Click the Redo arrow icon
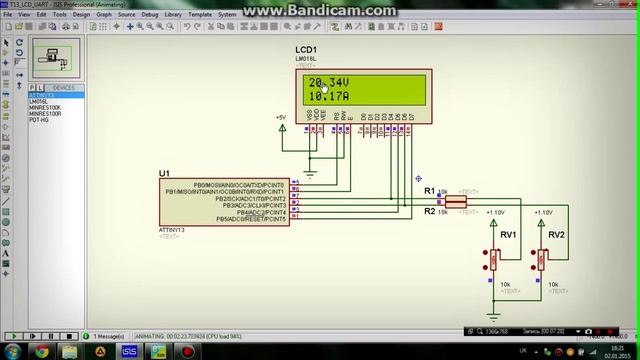Viewport: 640px width, 360px height. click(x=197, y=27)
